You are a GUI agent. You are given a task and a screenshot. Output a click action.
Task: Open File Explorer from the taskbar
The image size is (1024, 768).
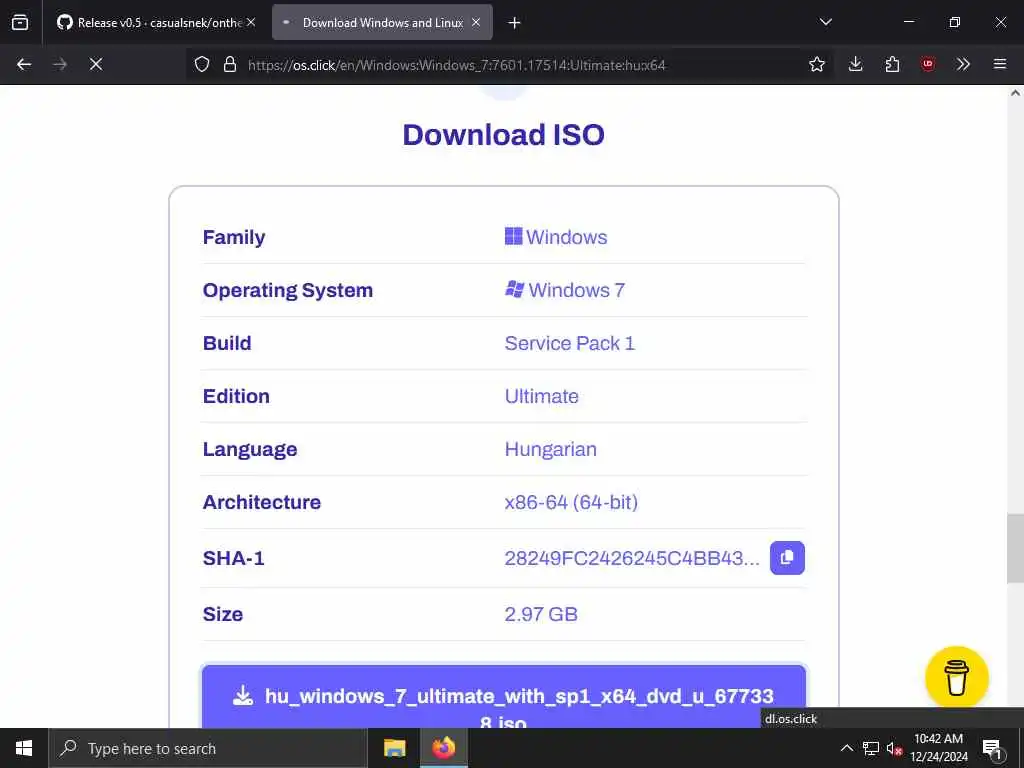click(394, 748)
